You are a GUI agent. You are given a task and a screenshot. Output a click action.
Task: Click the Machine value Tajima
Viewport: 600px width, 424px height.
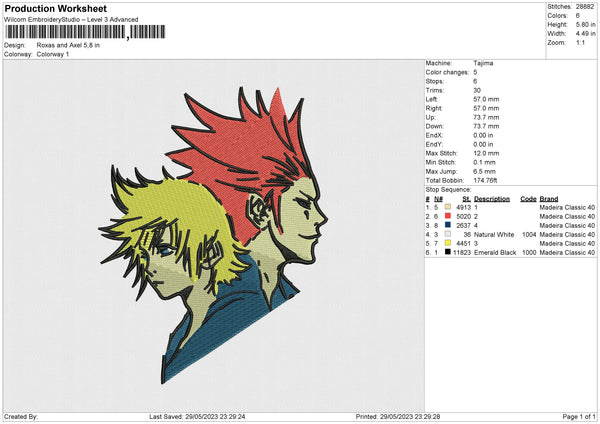click(x=483, y=63)
